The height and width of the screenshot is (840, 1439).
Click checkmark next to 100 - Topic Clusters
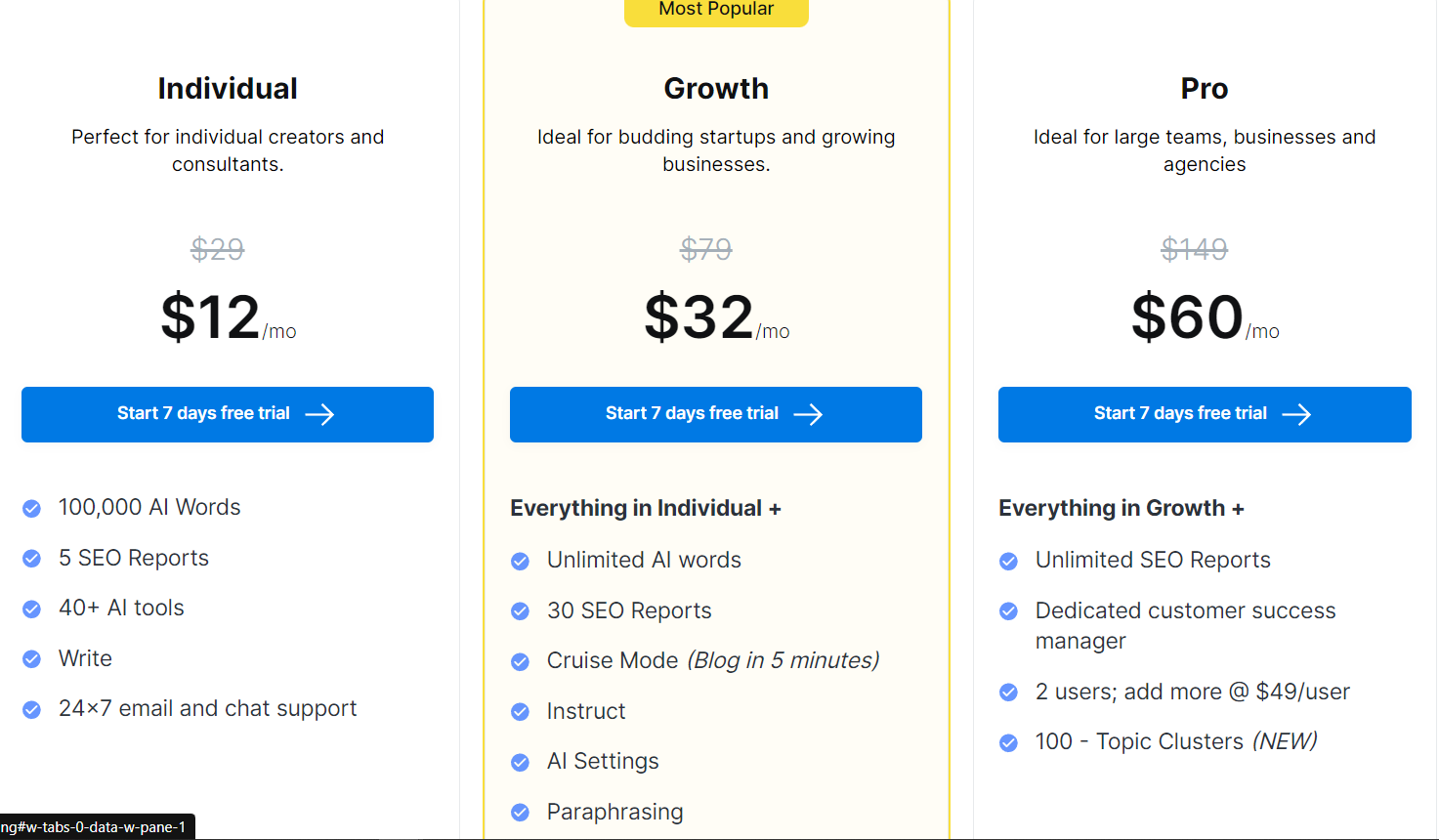[1009, 742]
